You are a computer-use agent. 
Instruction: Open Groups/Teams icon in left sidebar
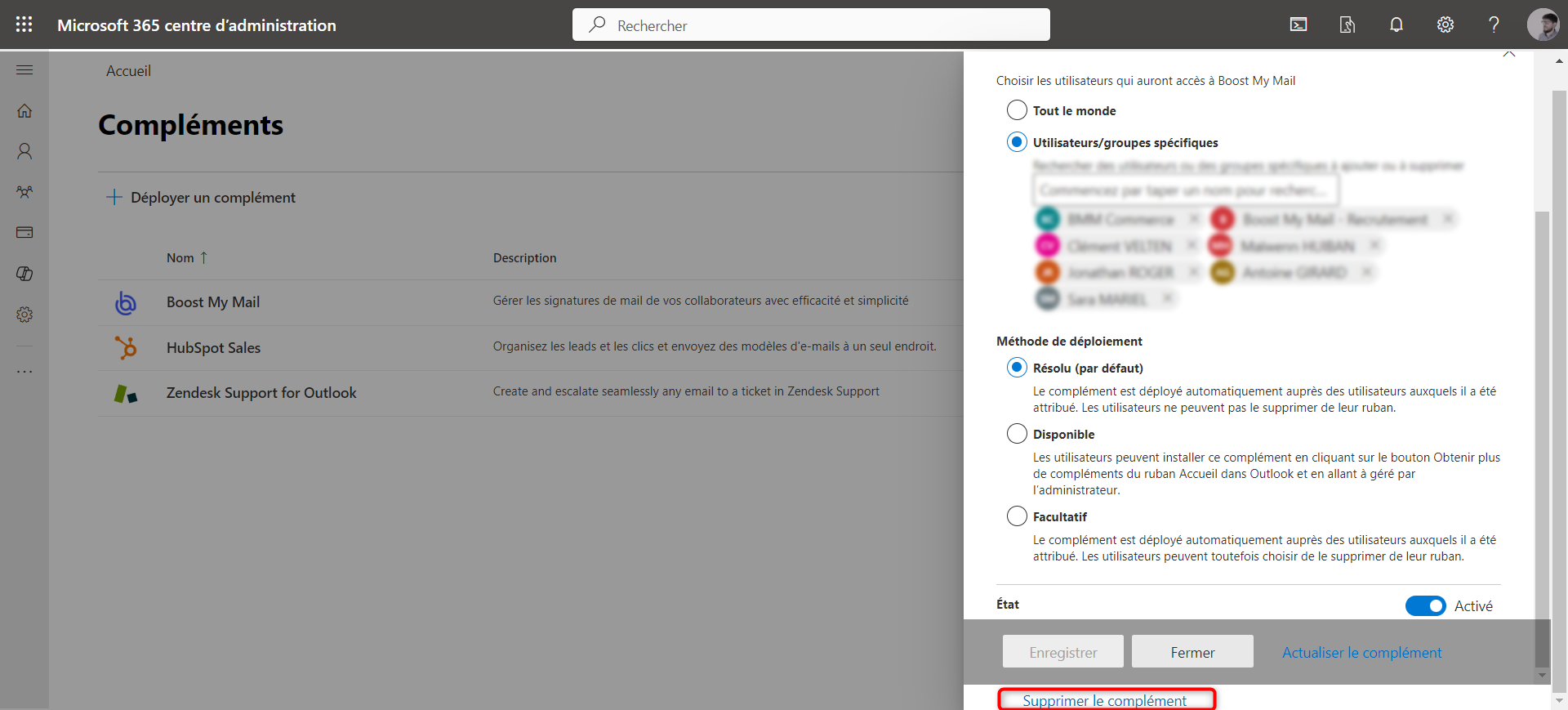24,192
